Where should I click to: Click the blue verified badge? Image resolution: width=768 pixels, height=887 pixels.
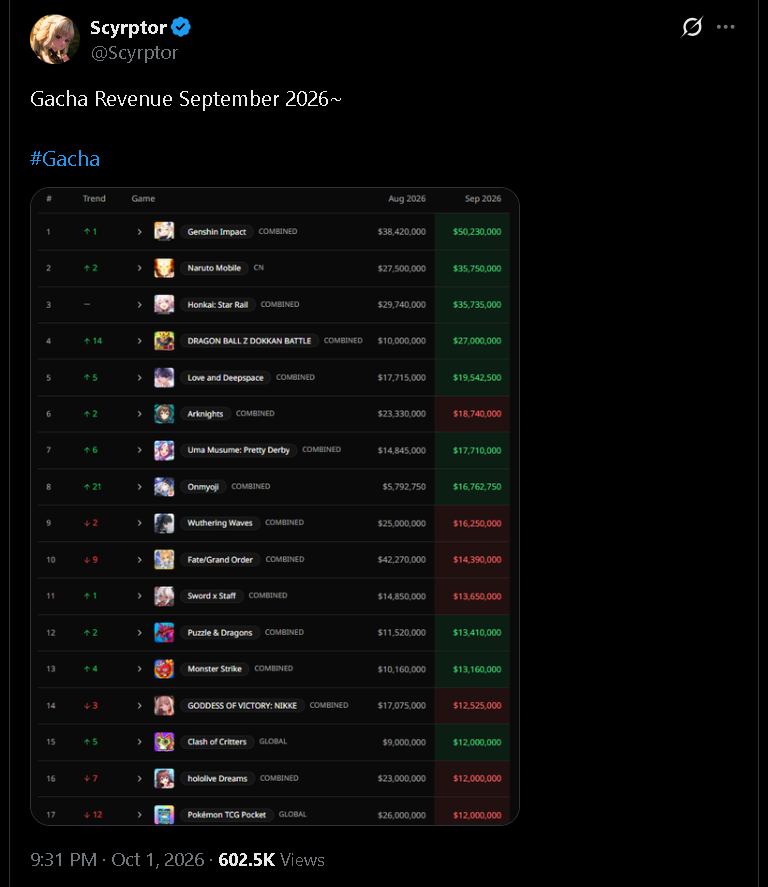point(181,27)
